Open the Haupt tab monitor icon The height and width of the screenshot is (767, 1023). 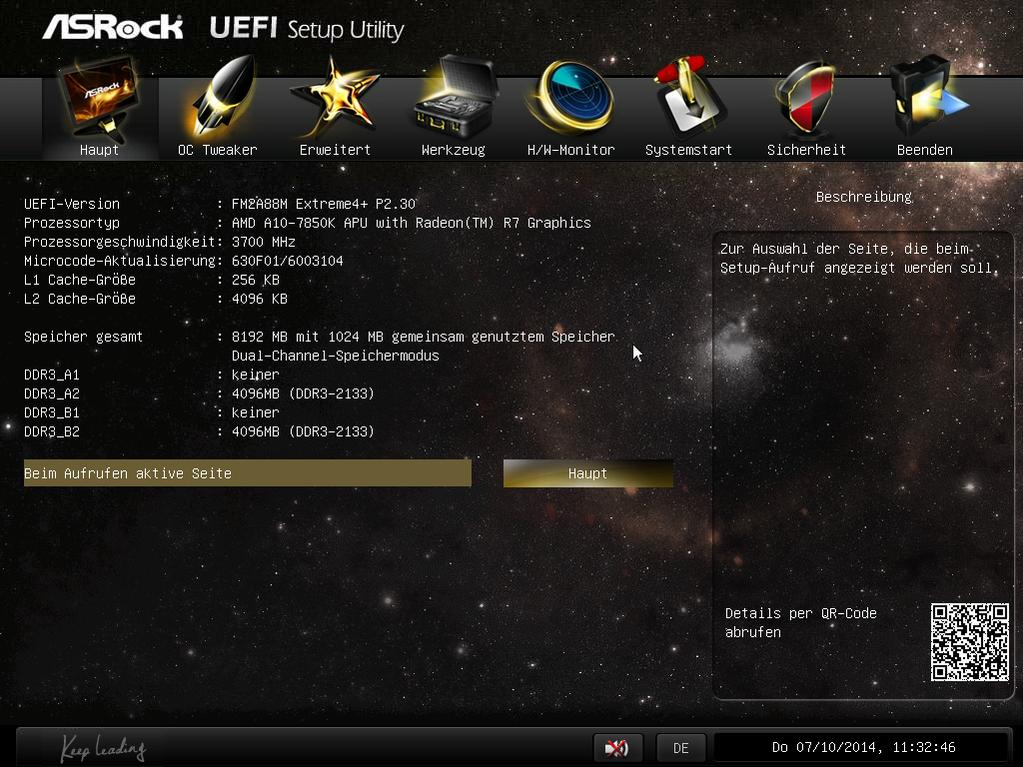(99, 98)
